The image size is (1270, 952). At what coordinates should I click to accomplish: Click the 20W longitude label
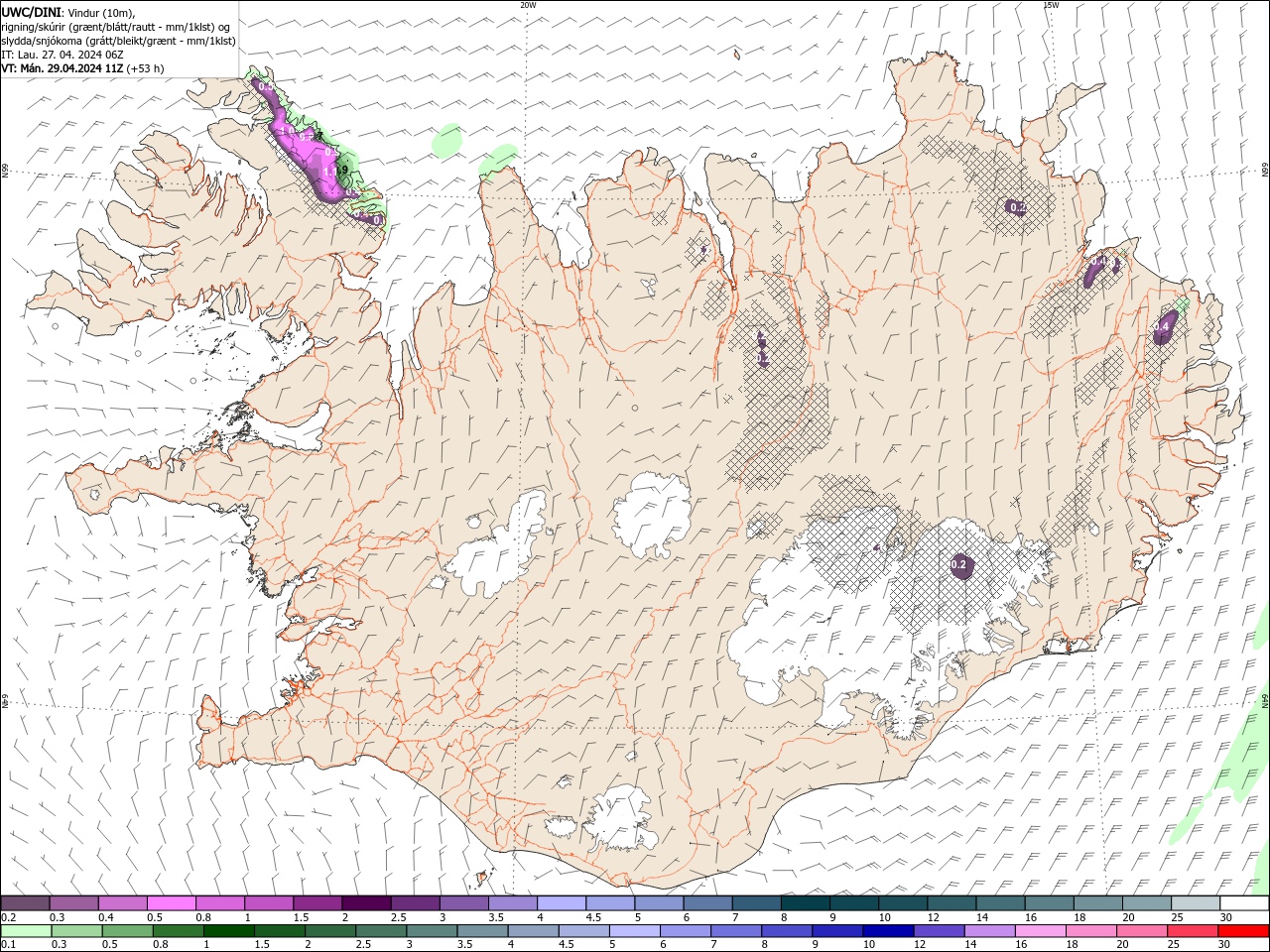point(528,5)
